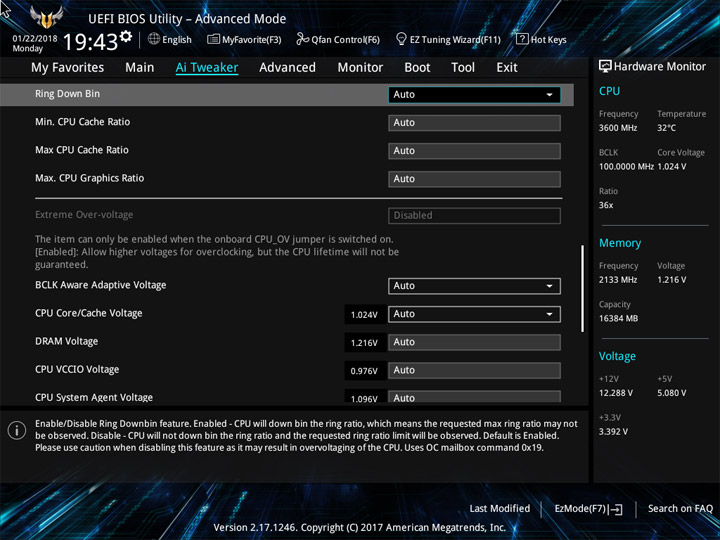The width and height of the screenshot is (720, 540).
Task: Click the English language button
Action: coord(170,39)
